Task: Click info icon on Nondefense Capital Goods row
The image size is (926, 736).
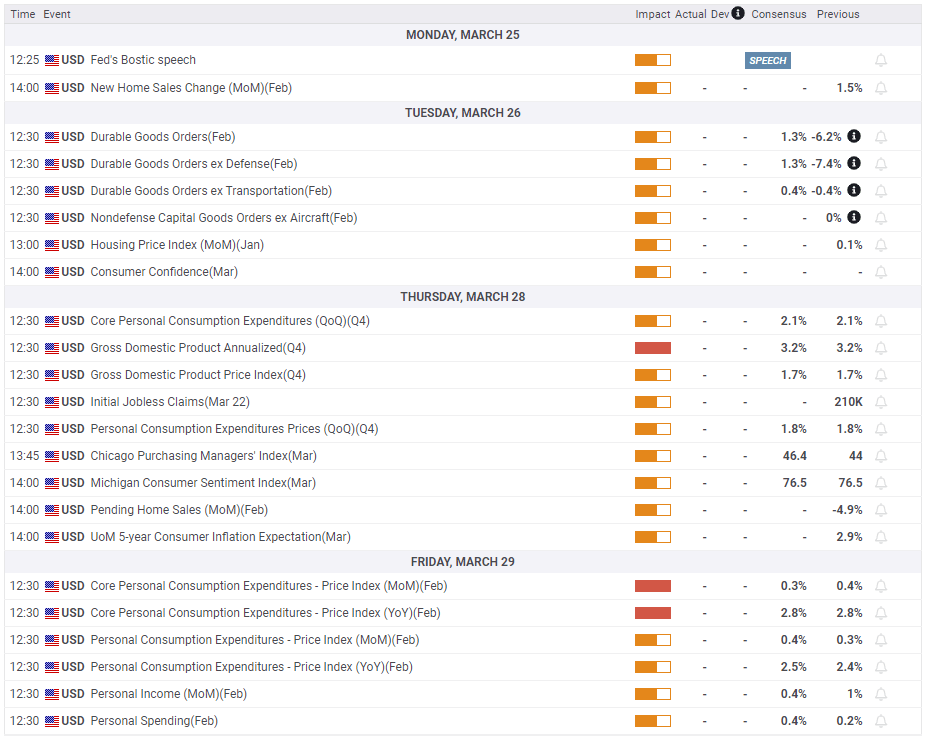Action: (854, 218)
